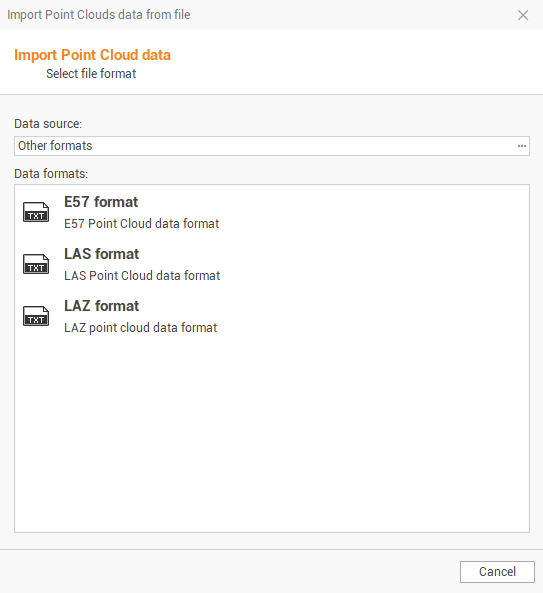Choose the LAS format title
The image size is (543, 593).
tap(102, 254)
